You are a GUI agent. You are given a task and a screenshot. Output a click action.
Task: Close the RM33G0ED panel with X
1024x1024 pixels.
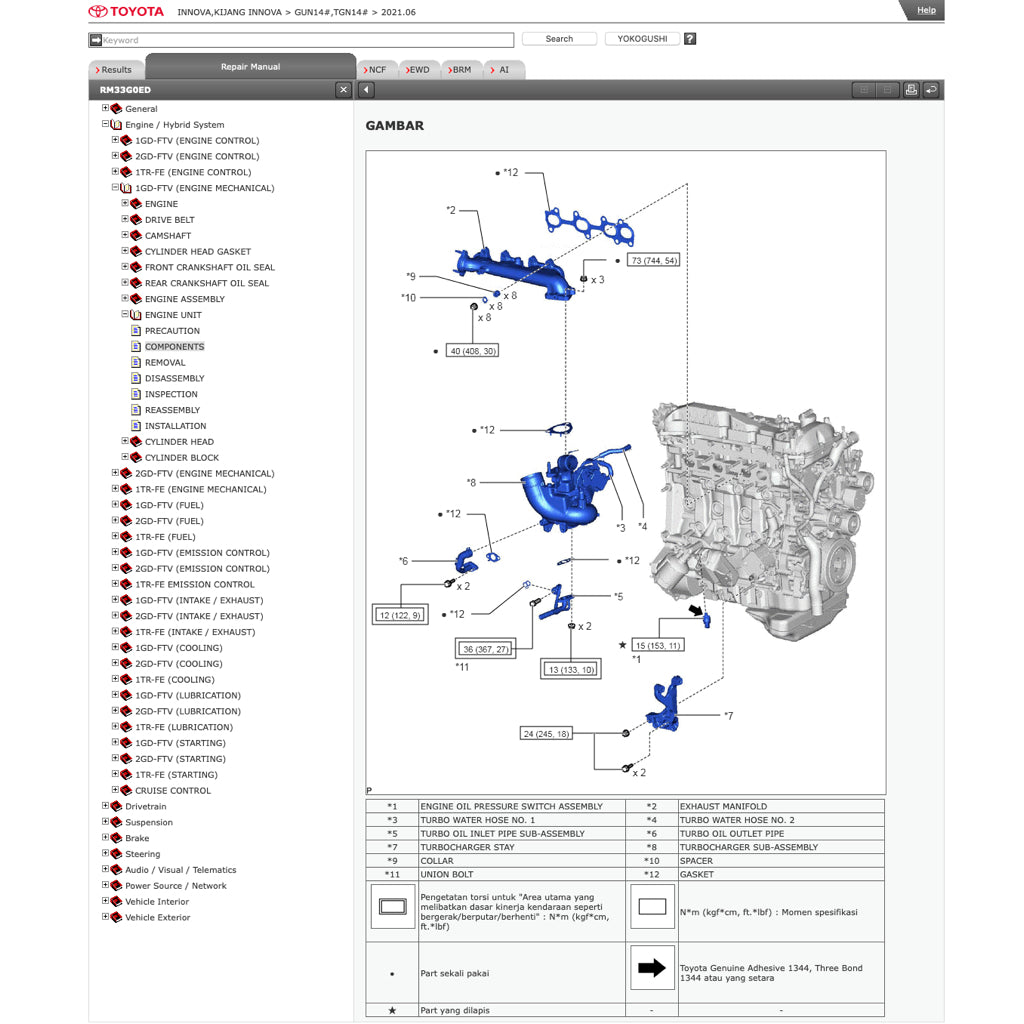(x=344, y=90)
